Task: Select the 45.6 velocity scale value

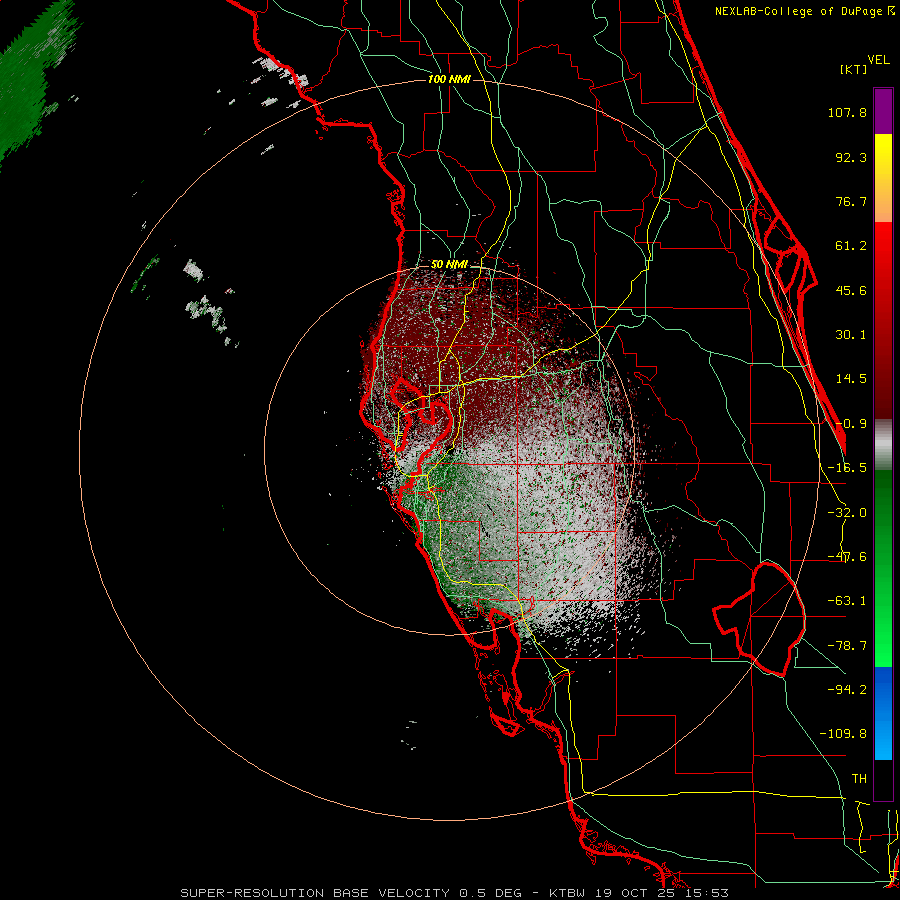Action: pyautogui.click(x=851, y=290)
